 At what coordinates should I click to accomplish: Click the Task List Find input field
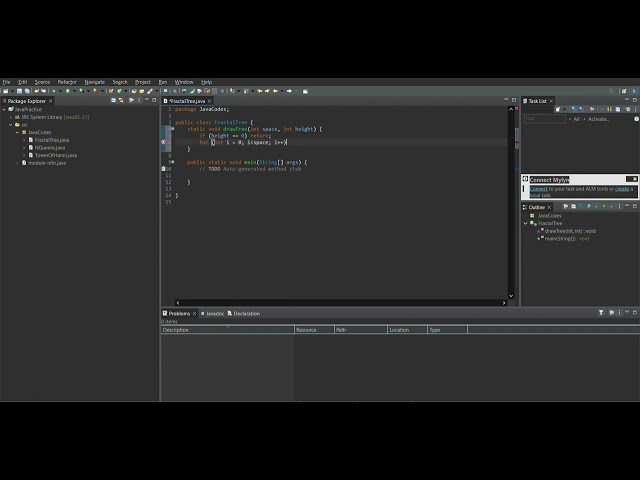pos(544,119)
